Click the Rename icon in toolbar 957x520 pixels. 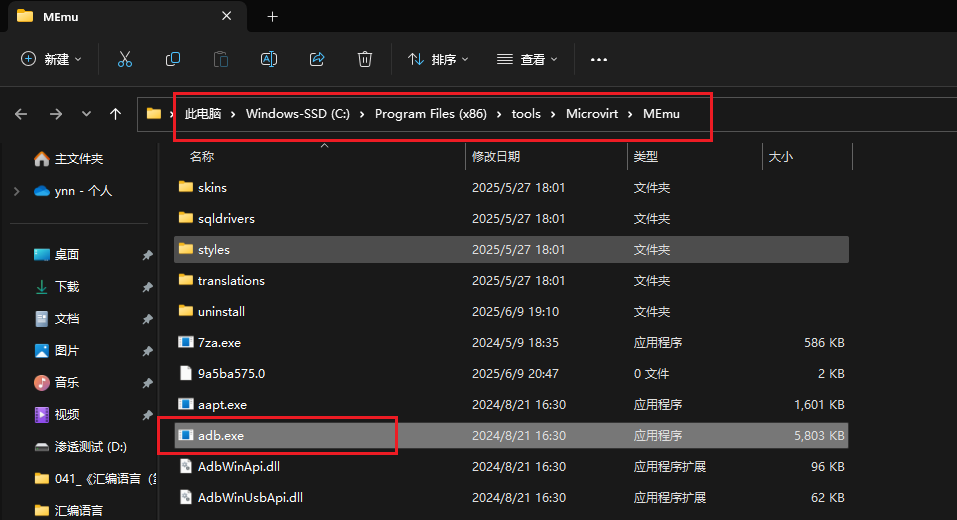(x=269, y=59)
